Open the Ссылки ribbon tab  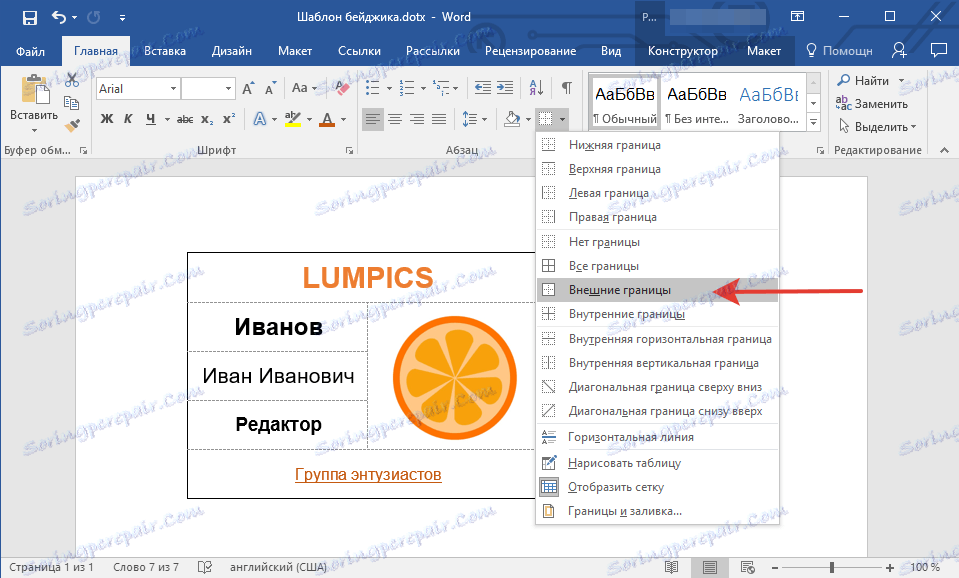point(359,51)
